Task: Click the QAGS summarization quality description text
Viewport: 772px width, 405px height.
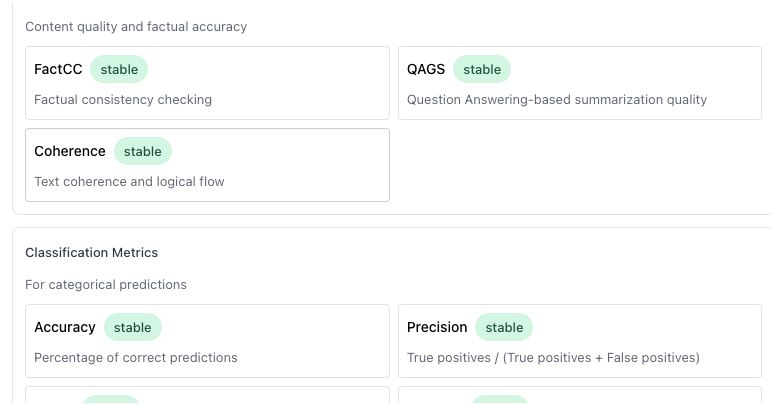Action: click(557, 100)
